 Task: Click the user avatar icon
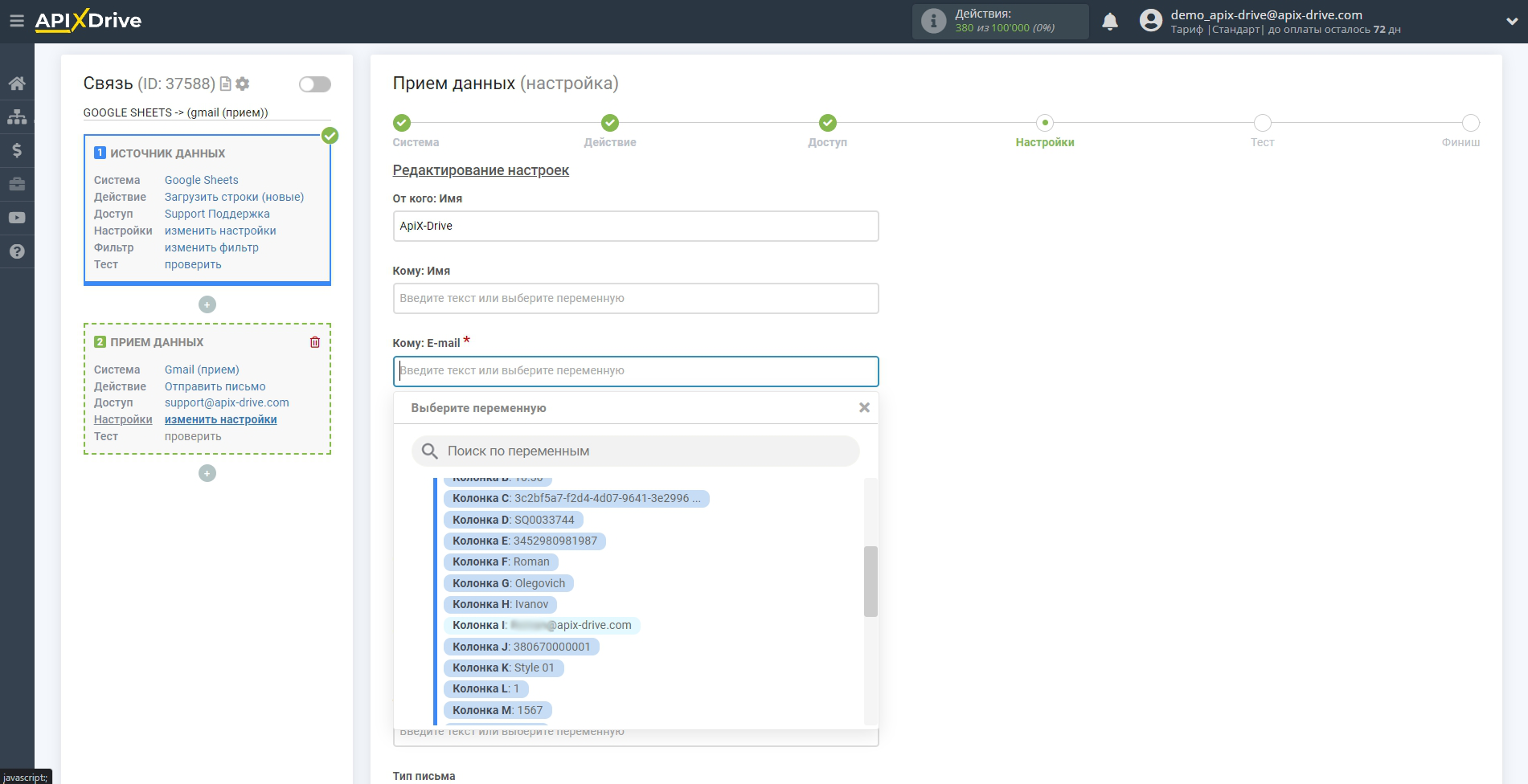pos(1151,21)
